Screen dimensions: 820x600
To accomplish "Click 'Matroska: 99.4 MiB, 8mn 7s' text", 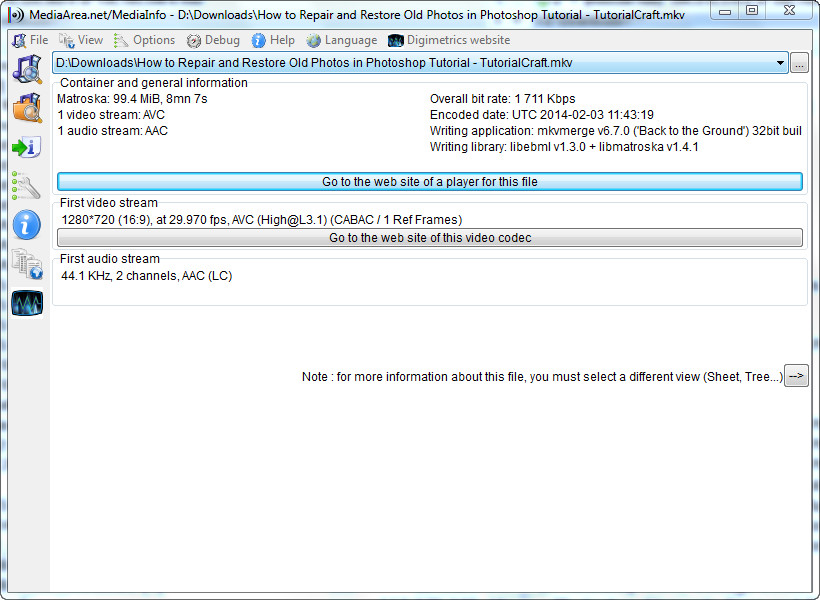I will (x=132, y=99).
